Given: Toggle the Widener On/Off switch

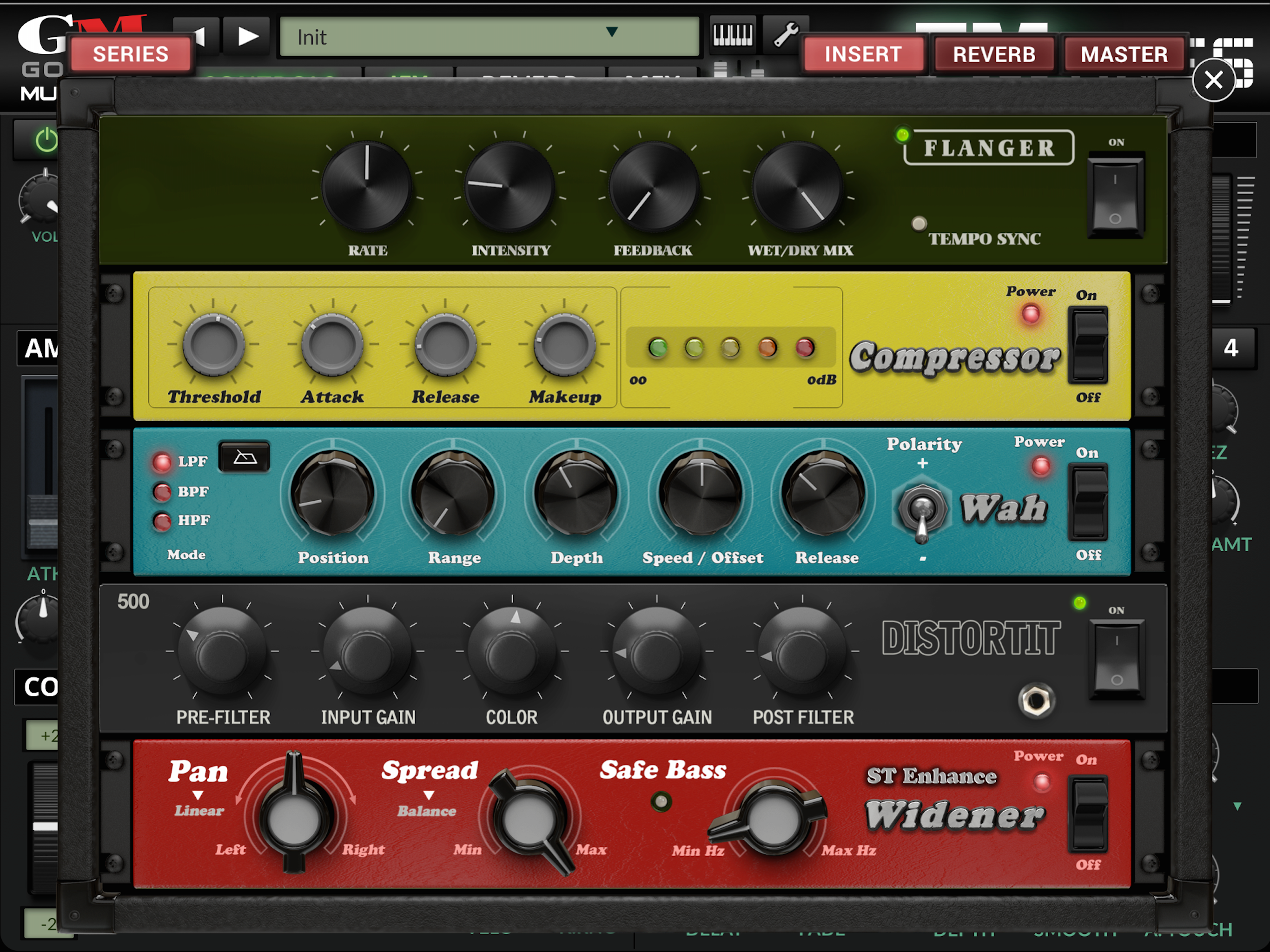Looking at the screenshot, I should 1087,813.
